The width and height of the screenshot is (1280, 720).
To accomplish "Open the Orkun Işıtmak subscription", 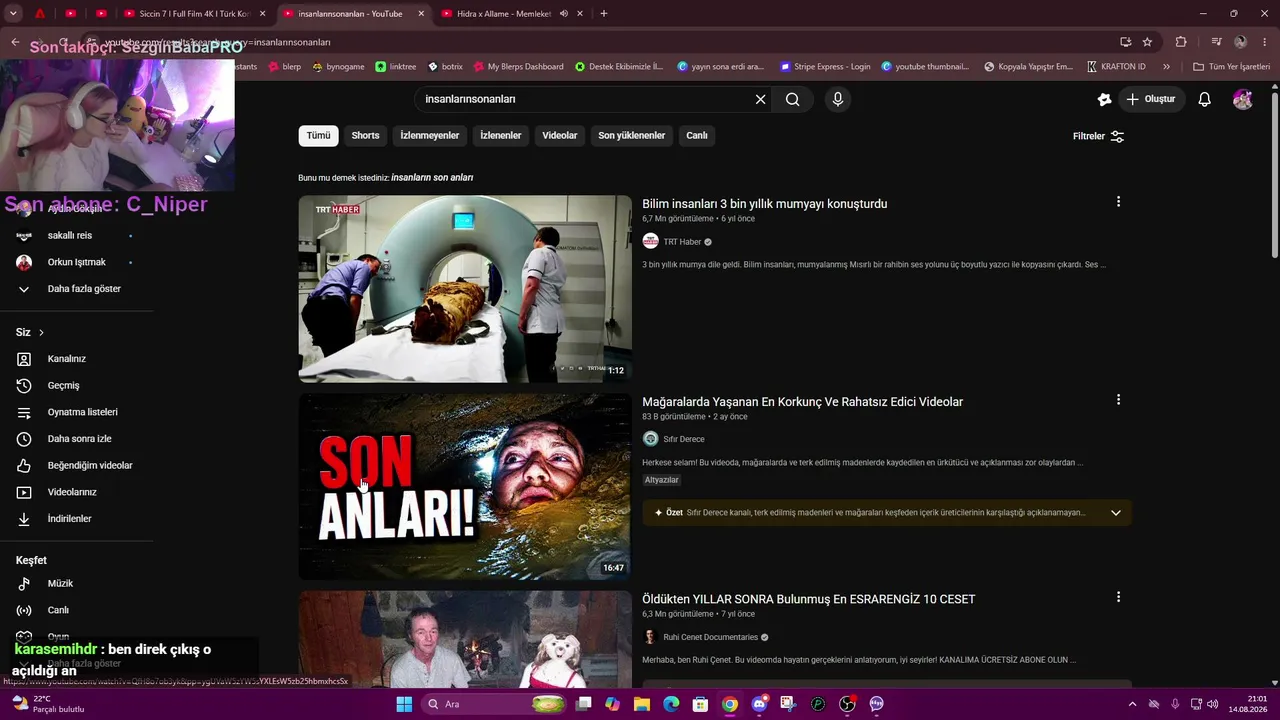I will tap(78, 262).
